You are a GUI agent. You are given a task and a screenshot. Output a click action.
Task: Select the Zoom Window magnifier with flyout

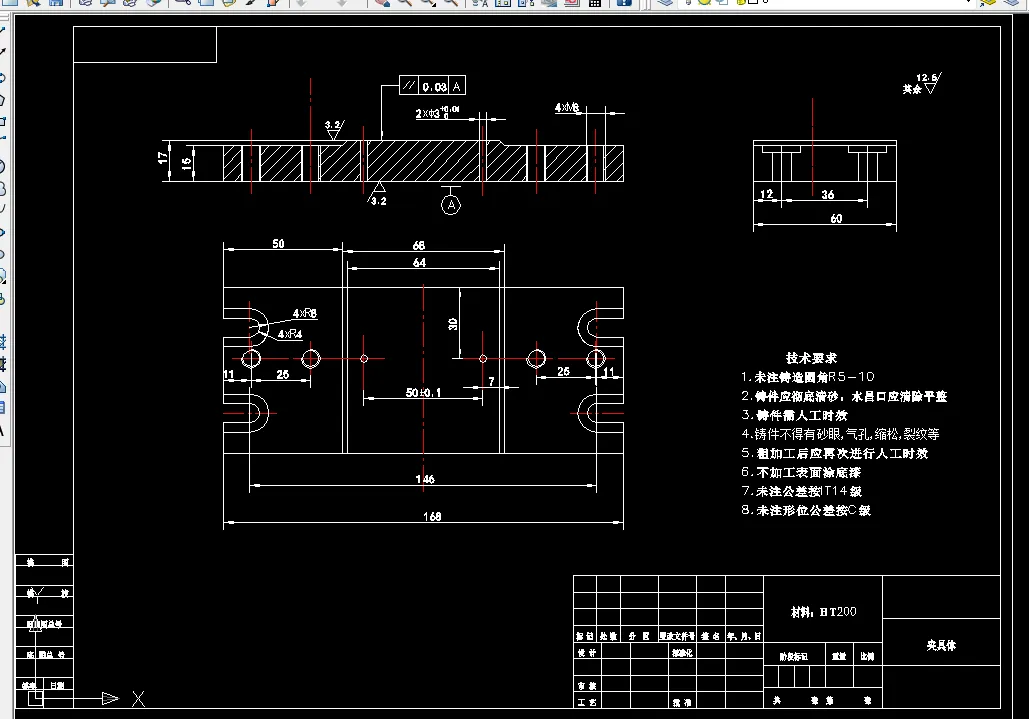428,3
